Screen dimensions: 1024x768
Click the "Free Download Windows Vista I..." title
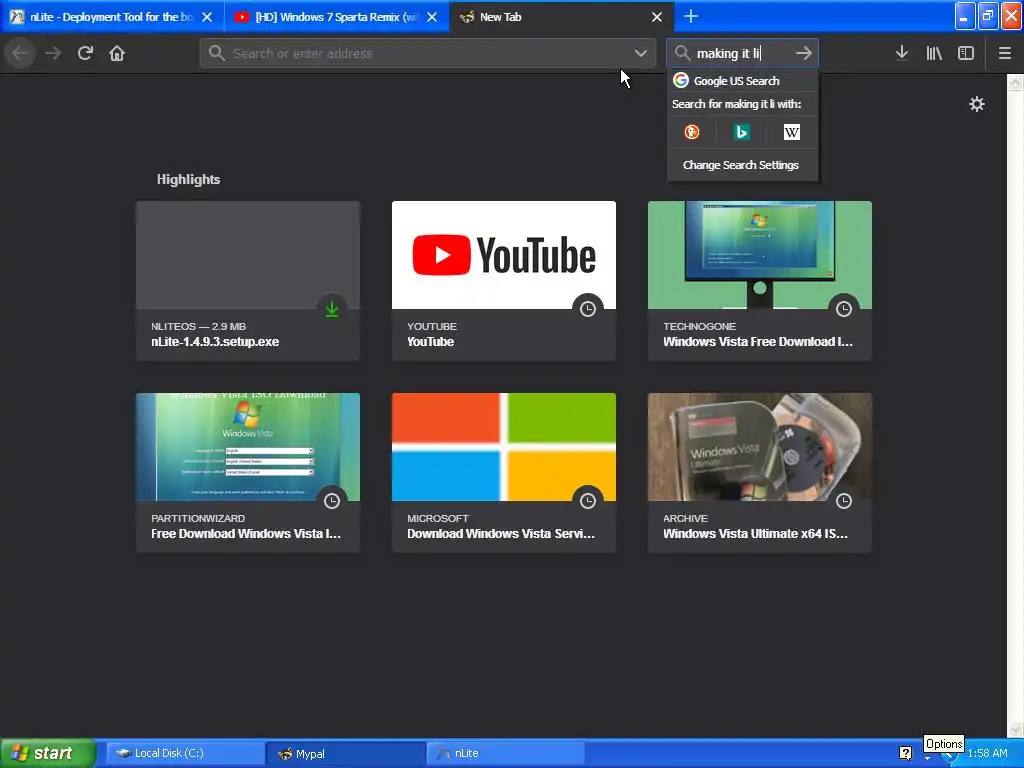tap(246, 534)
